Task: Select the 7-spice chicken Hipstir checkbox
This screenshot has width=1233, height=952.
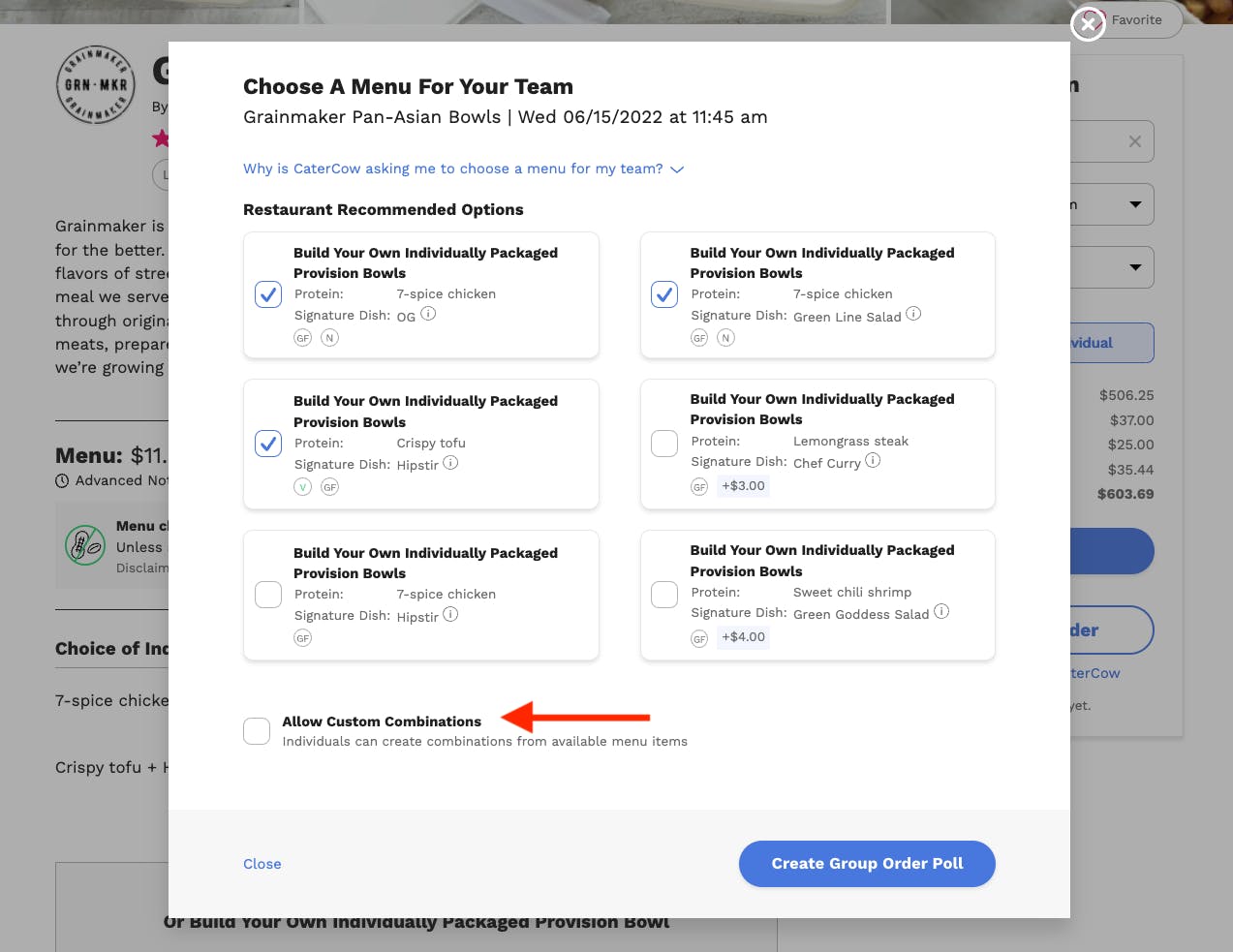Action: tap(268, 595)
